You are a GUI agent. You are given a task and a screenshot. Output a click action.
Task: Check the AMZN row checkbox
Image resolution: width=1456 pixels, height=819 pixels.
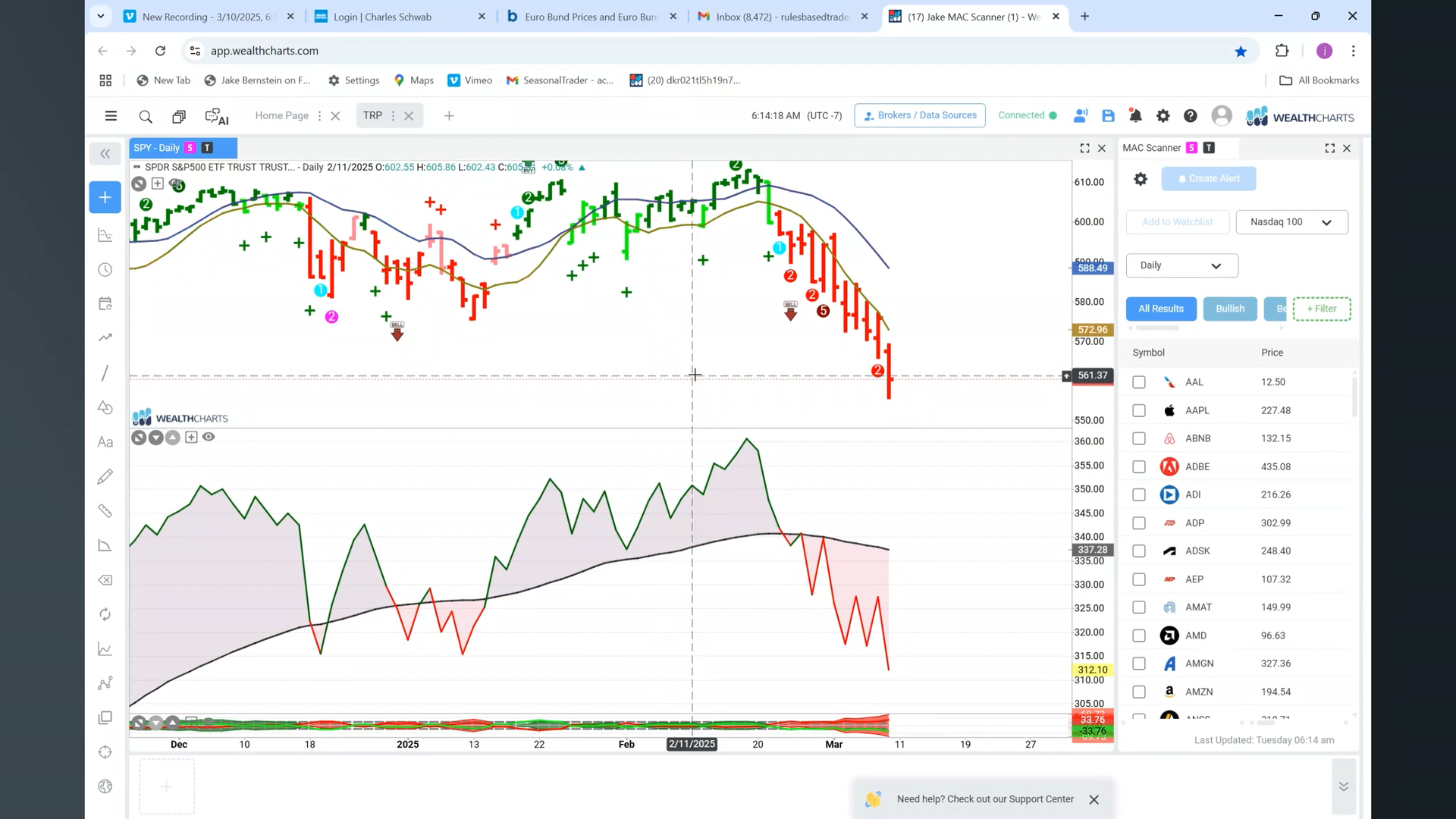tap(1139, 692)
